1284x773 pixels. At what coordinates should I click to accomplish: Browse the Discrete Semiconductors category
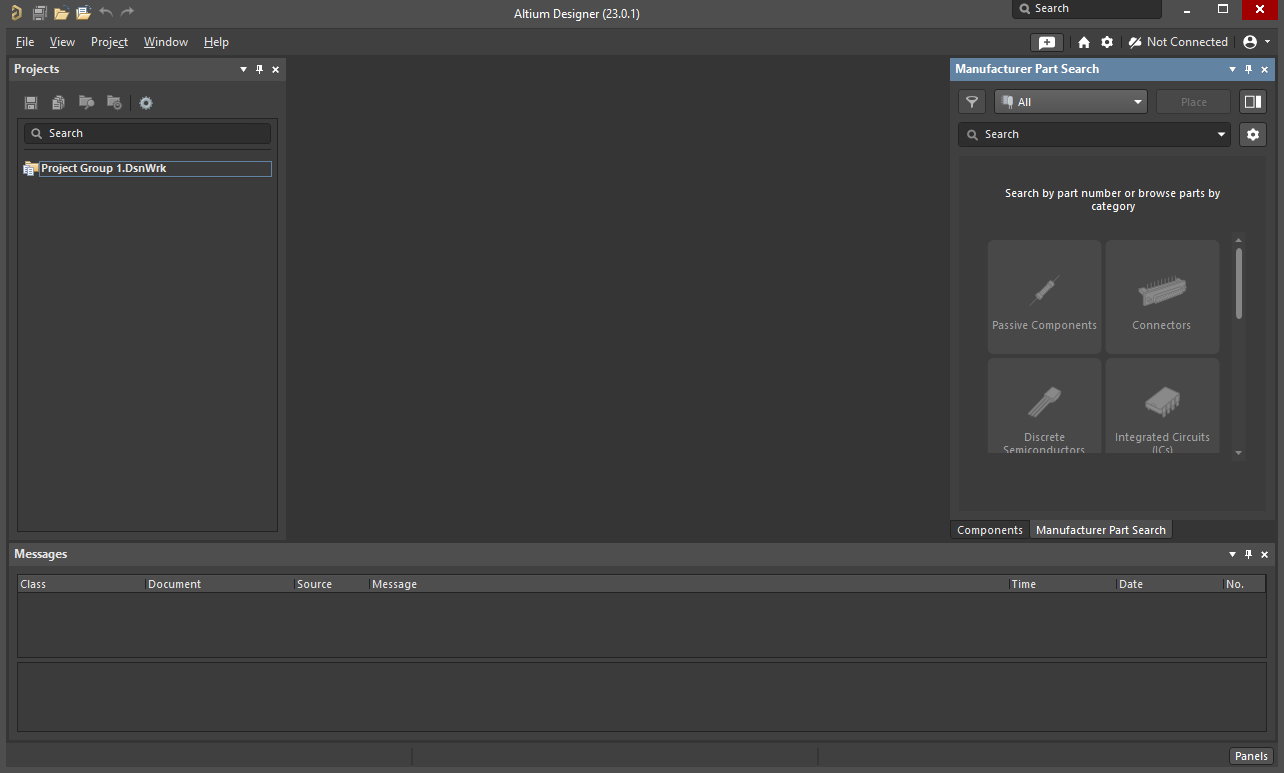click(x=1044, y=406)
